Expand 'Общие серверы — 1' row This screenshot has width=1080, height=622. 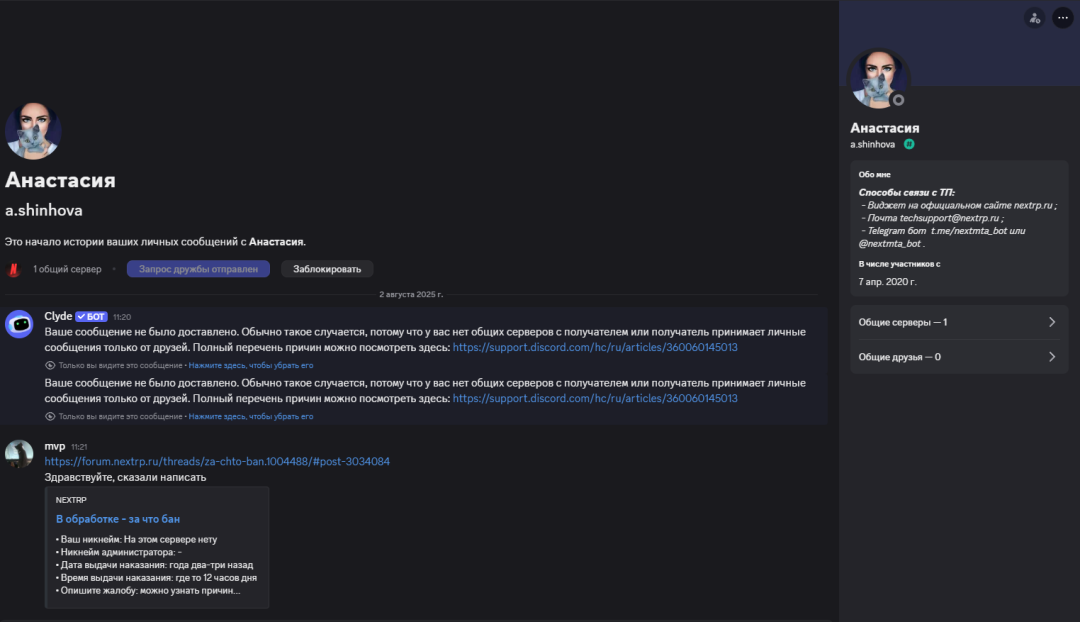[959, 322]
